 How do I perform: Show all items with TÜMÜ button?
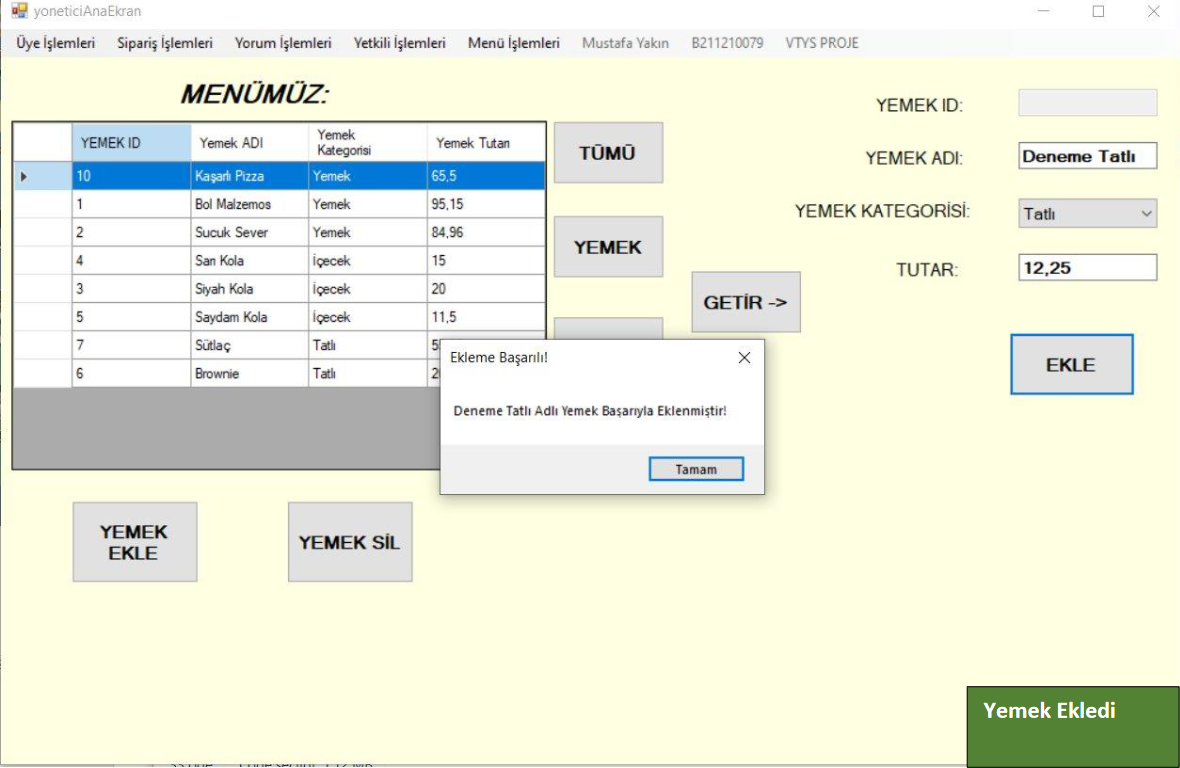coord(608,153)
